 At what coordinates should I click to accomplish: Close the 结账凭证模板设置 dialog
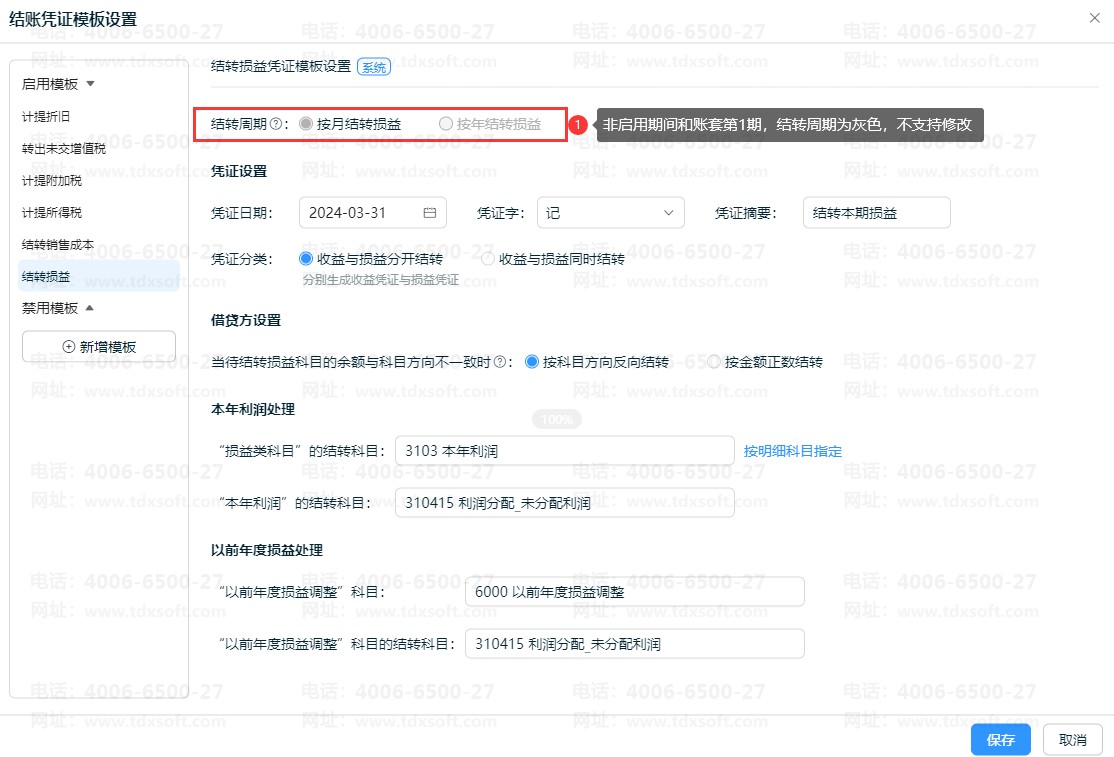tap(1094, 18)
